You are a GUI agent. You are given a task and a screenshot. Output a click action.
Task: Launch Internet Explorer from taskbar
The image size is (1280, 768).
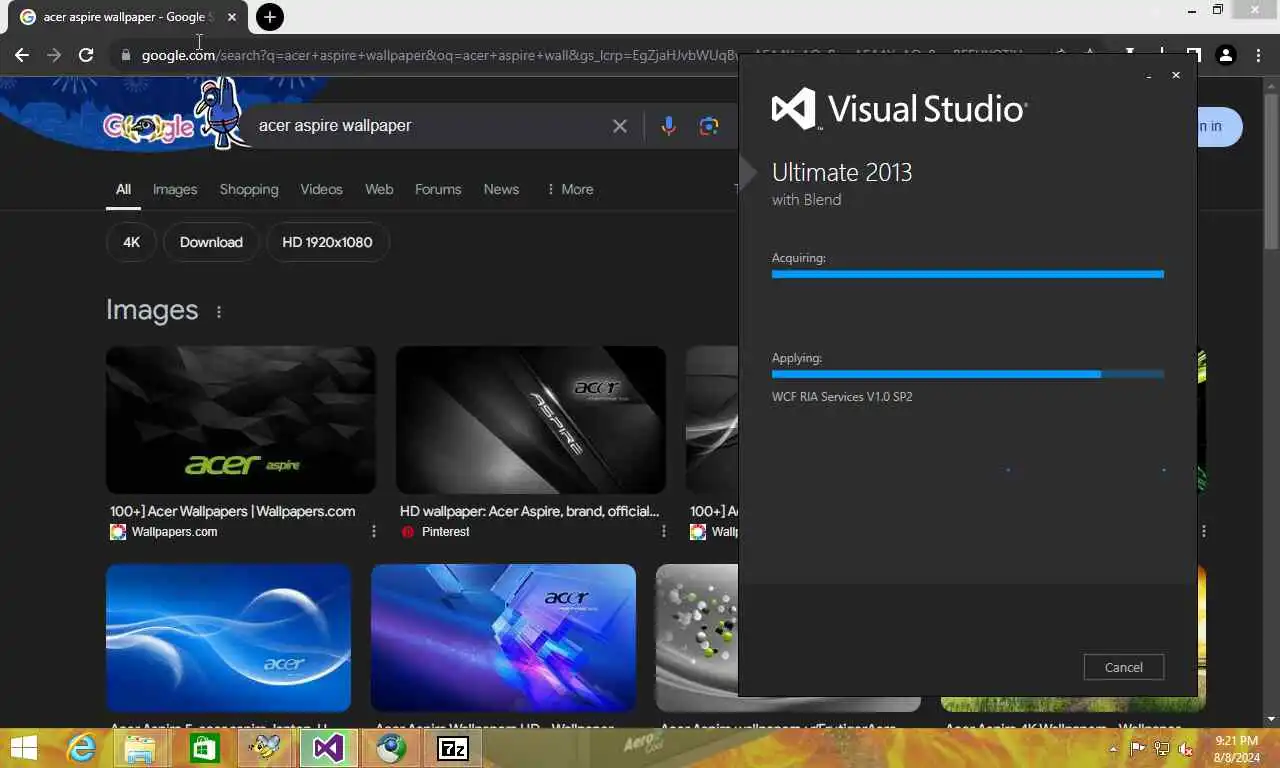82,747
